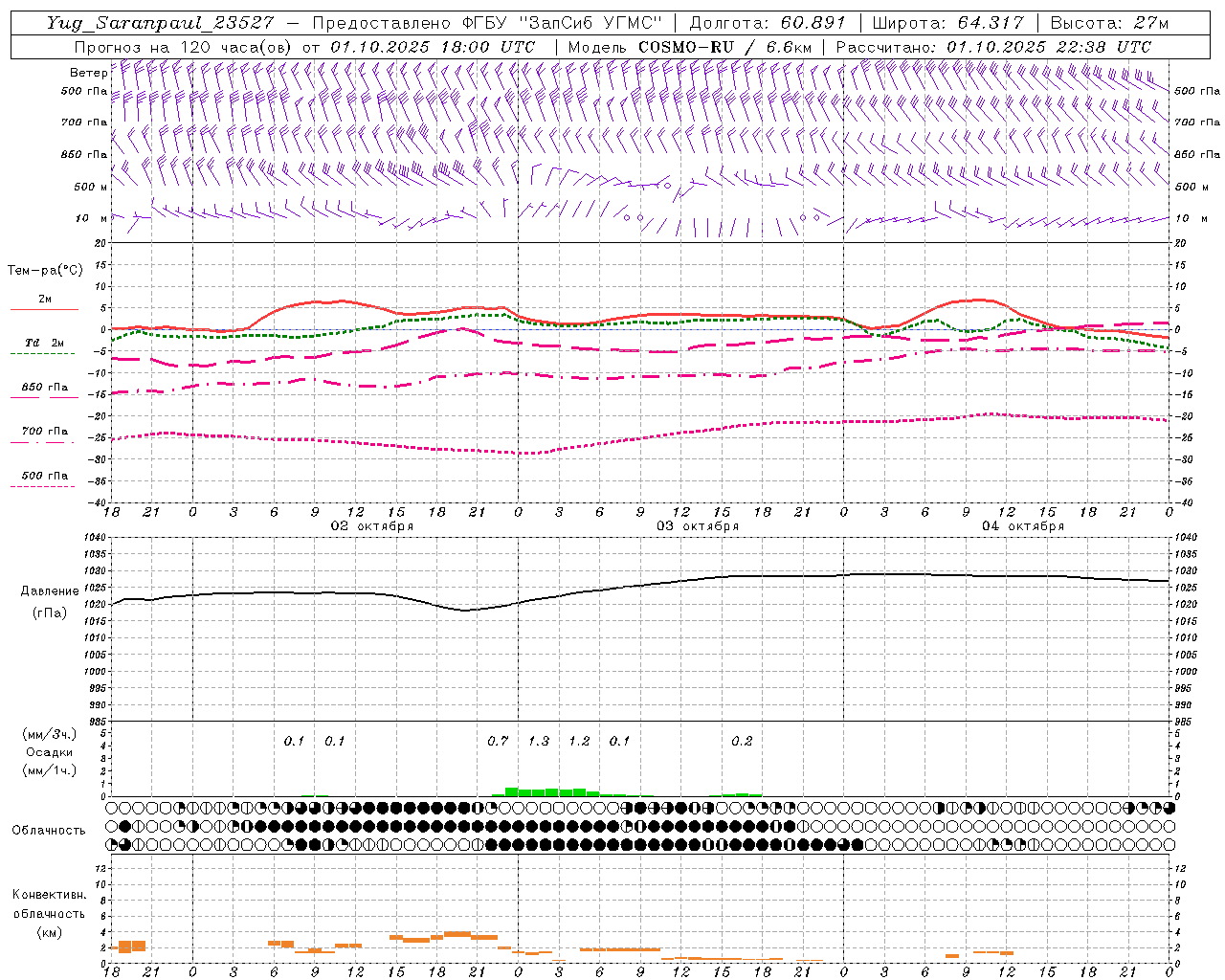
Task: Click the date label 02 октября
Action: point(372,526)
